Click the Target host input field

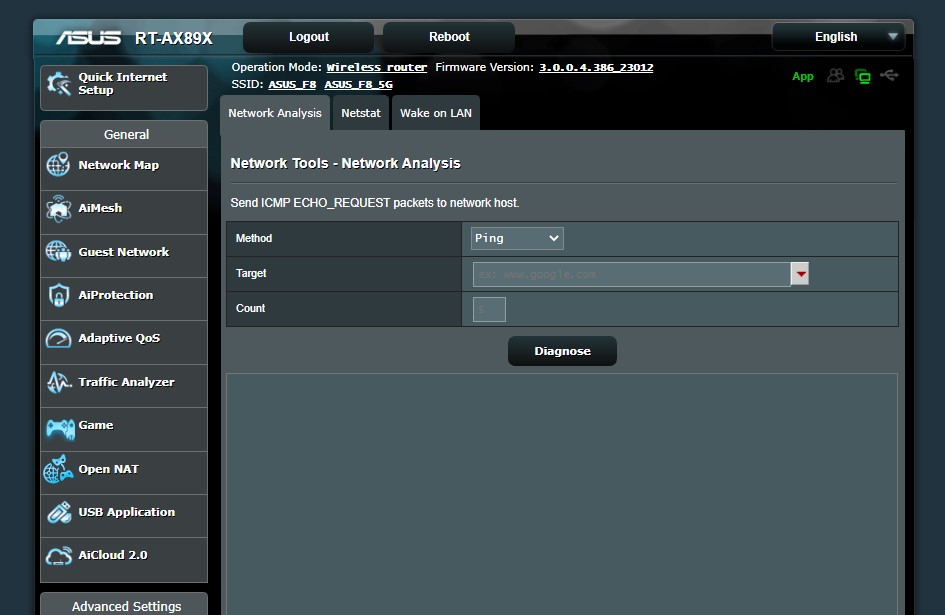[x=632, y=274]
